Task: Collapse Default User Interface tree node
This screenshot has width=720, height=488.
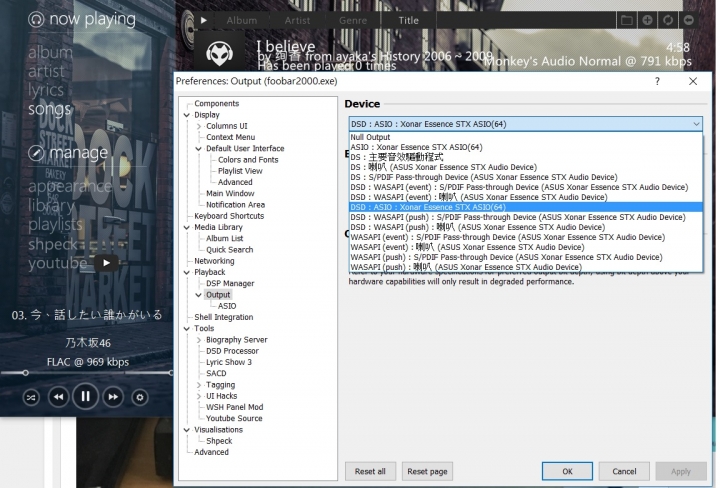Action: pos(198,149)
